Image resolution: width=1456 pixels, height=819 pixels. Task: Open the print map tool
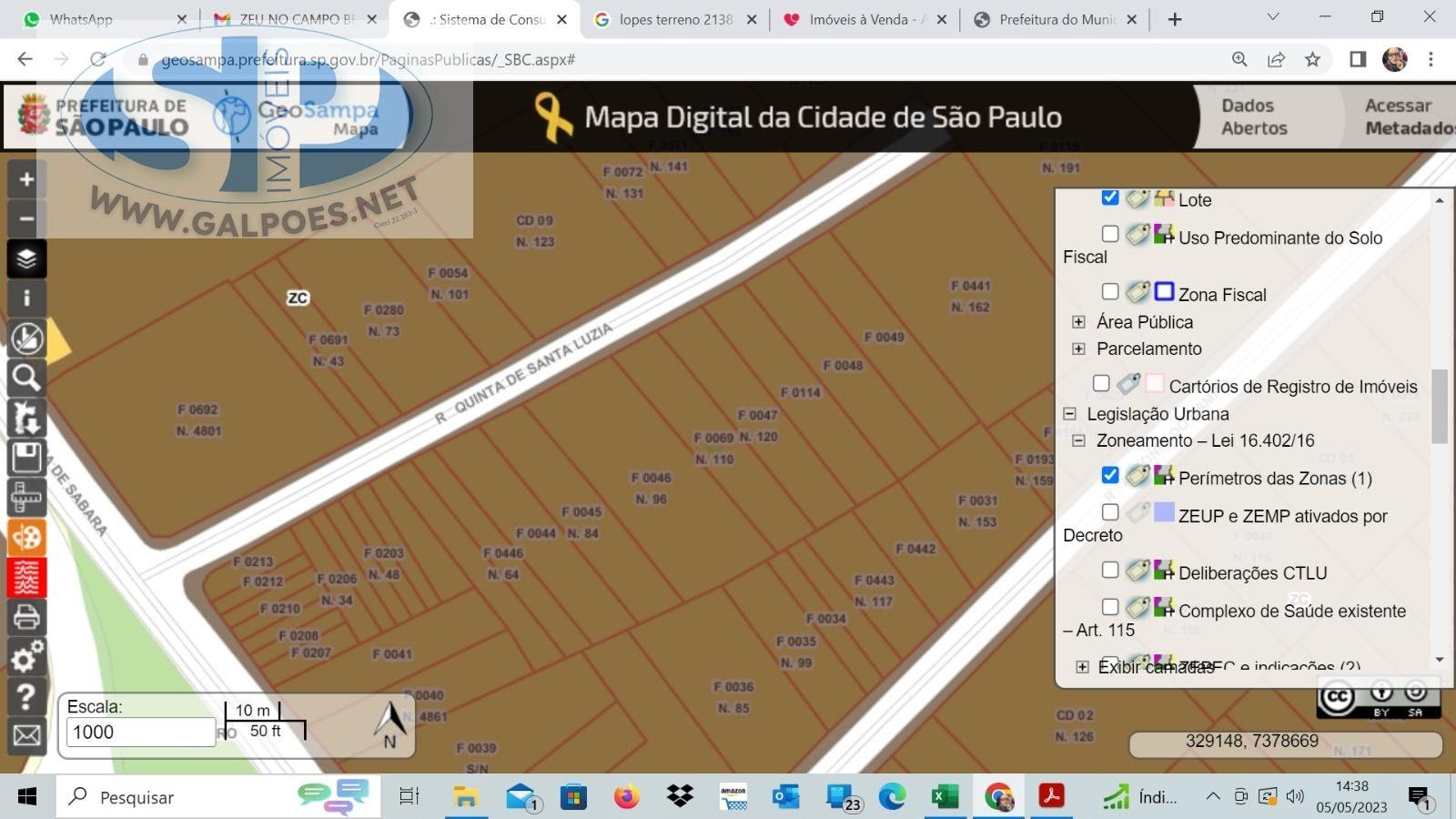pyautogui.click(x=26, y=617)
